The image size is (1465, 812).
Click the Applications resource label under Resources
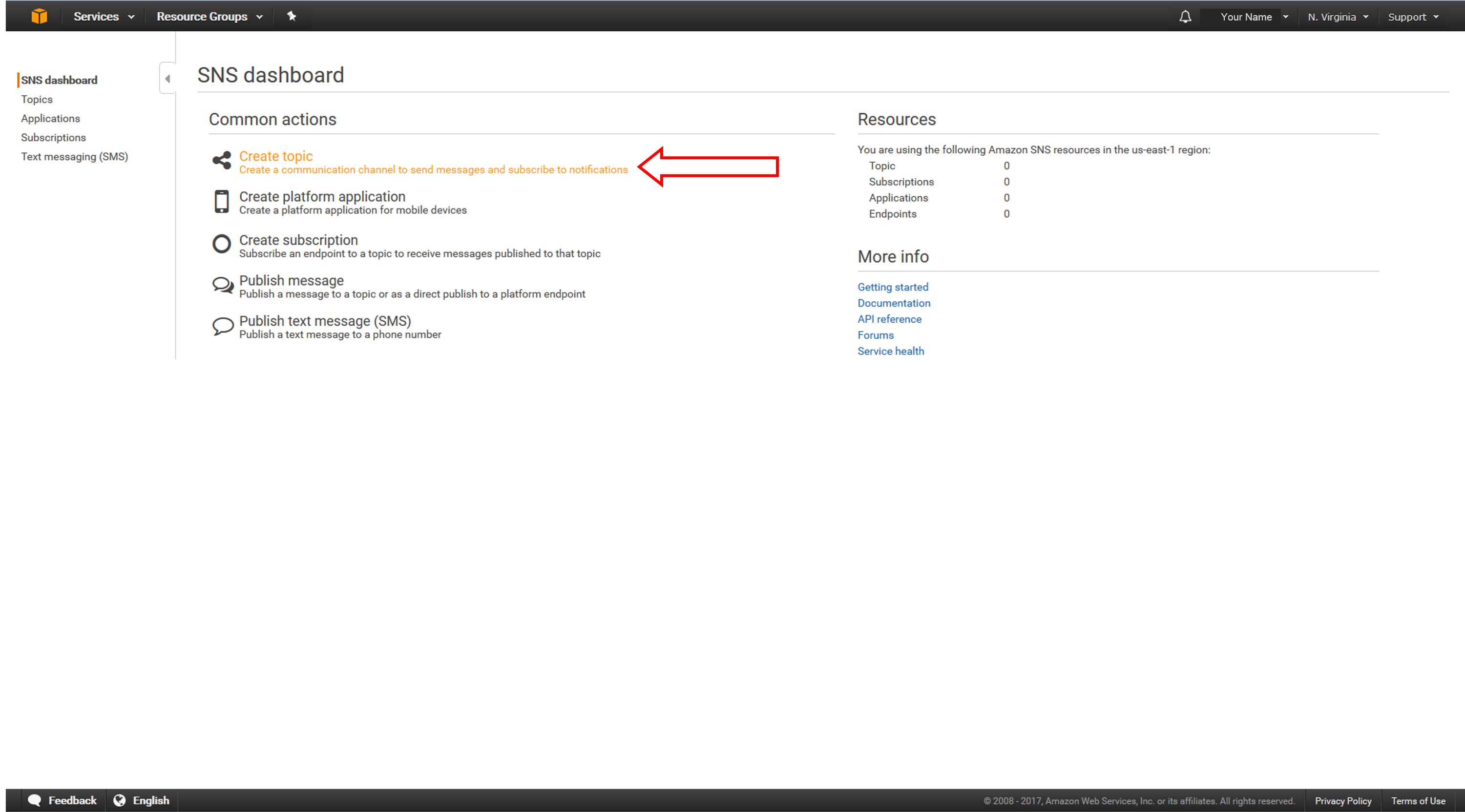pyautogui.click(x=898, y=198)
